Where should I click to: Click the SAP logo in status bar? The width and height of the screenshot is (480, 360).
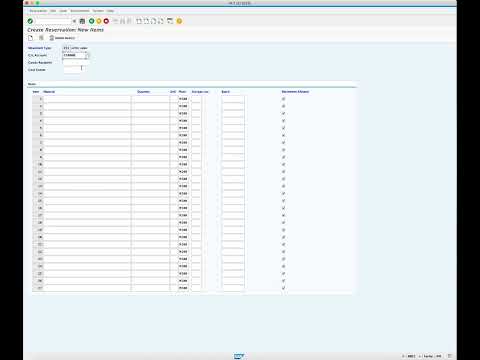pos(239,356)
